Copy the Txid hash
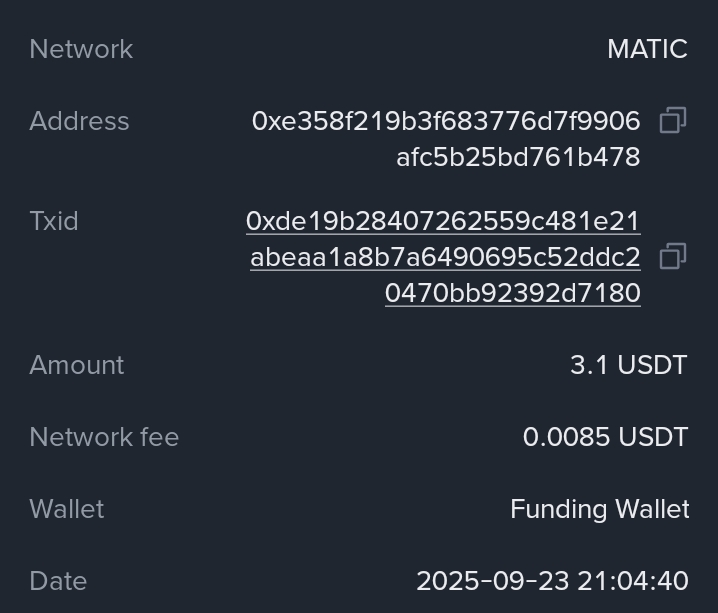718x613 pixels. [x=673, y=257]
